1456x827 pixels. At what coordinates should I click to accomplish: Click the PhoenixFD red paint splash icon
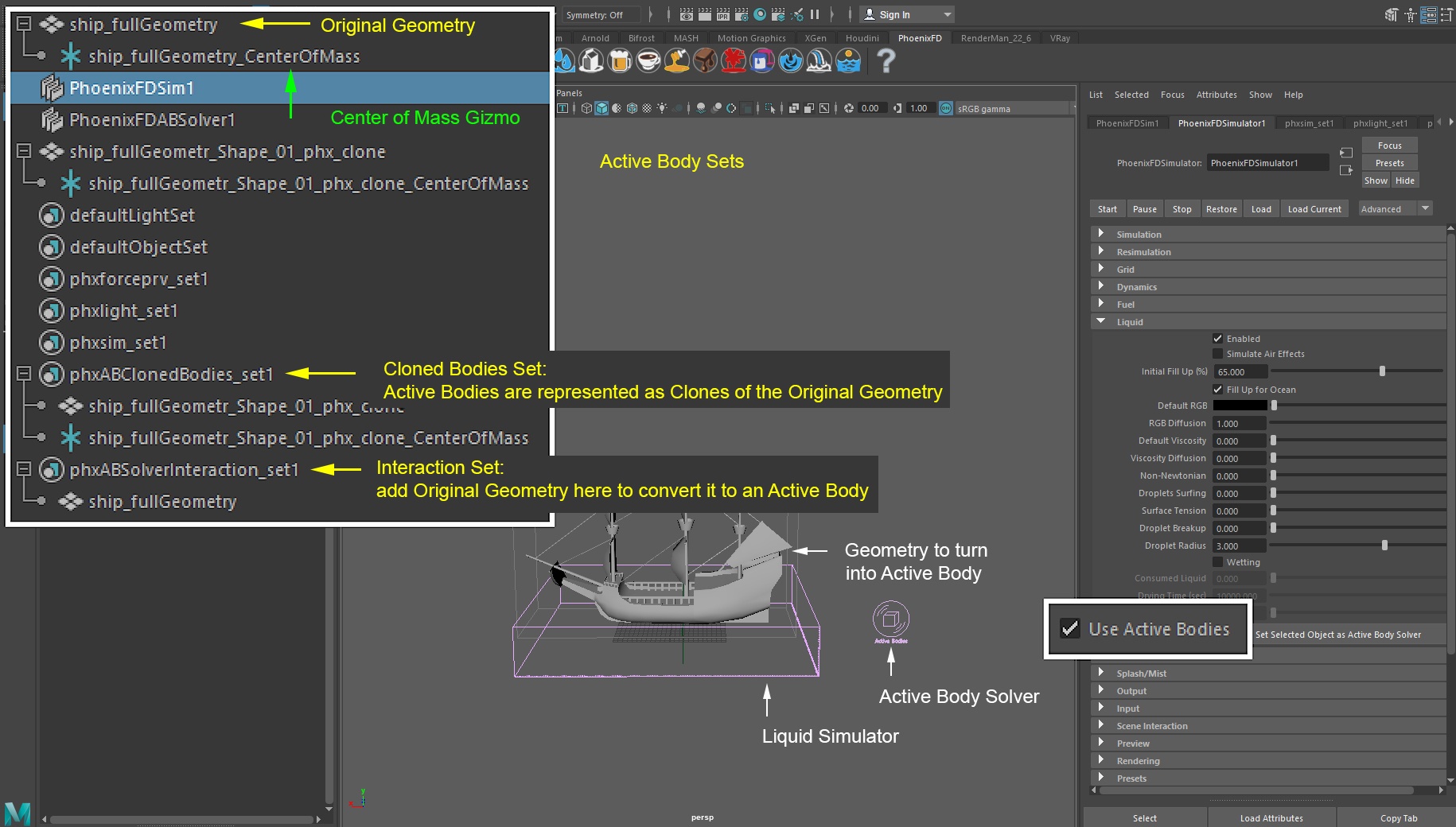[x=734, y=60]
